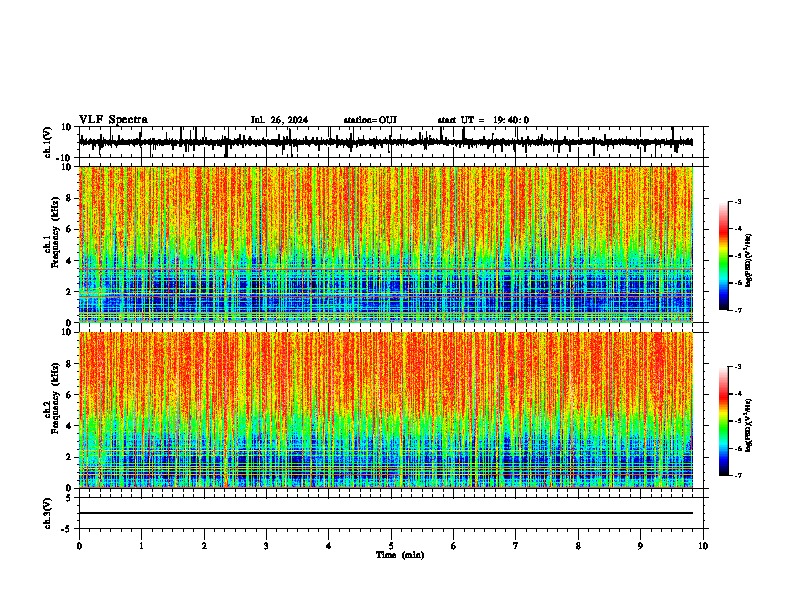The height and width of the screenshot is (612, 792).
Task: Click time-axis tick label "1"
Action: pos(141,546)
